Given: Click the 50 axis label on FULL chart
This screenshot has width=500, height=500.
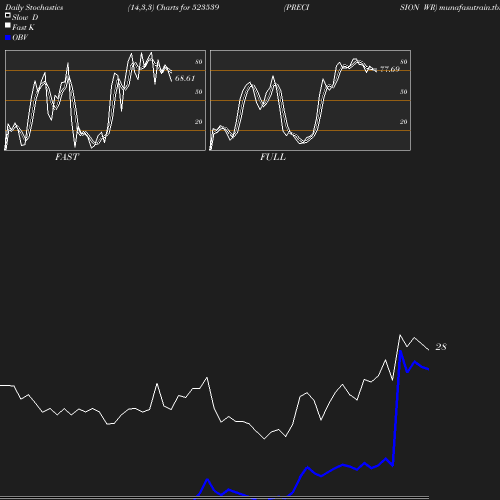Looking at the screenshot, I should (404, 92).
